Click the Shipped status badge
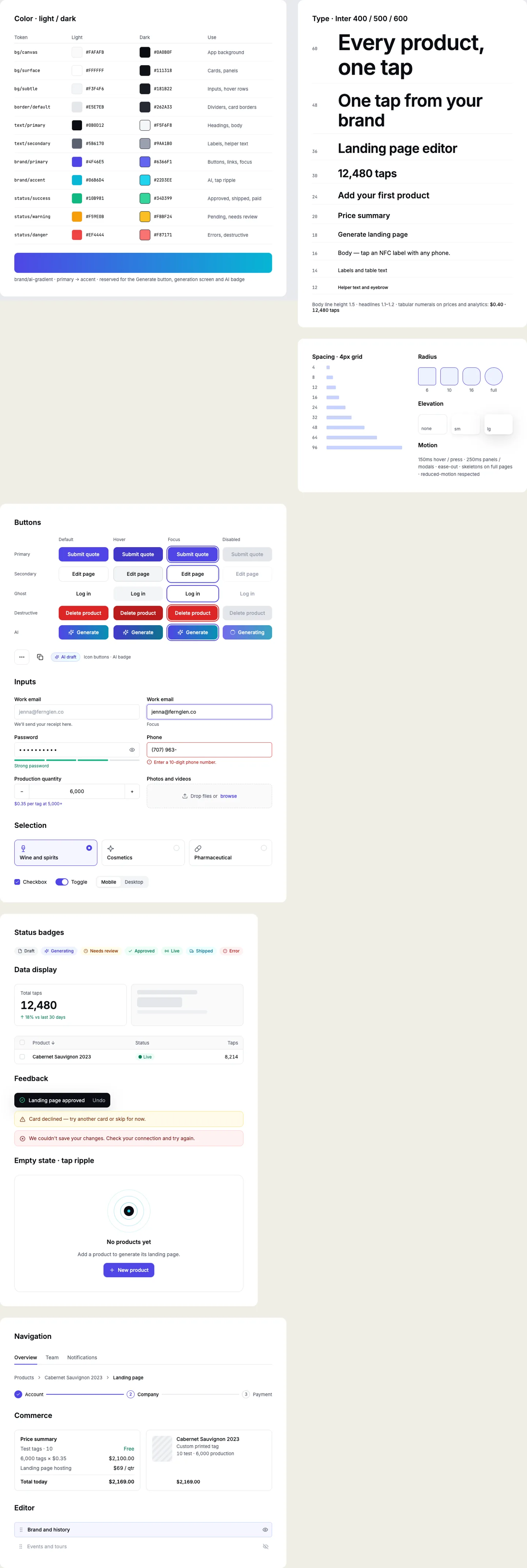Image resolution: width=527 pixels, height=1568 pixels. tap(201, 951)
